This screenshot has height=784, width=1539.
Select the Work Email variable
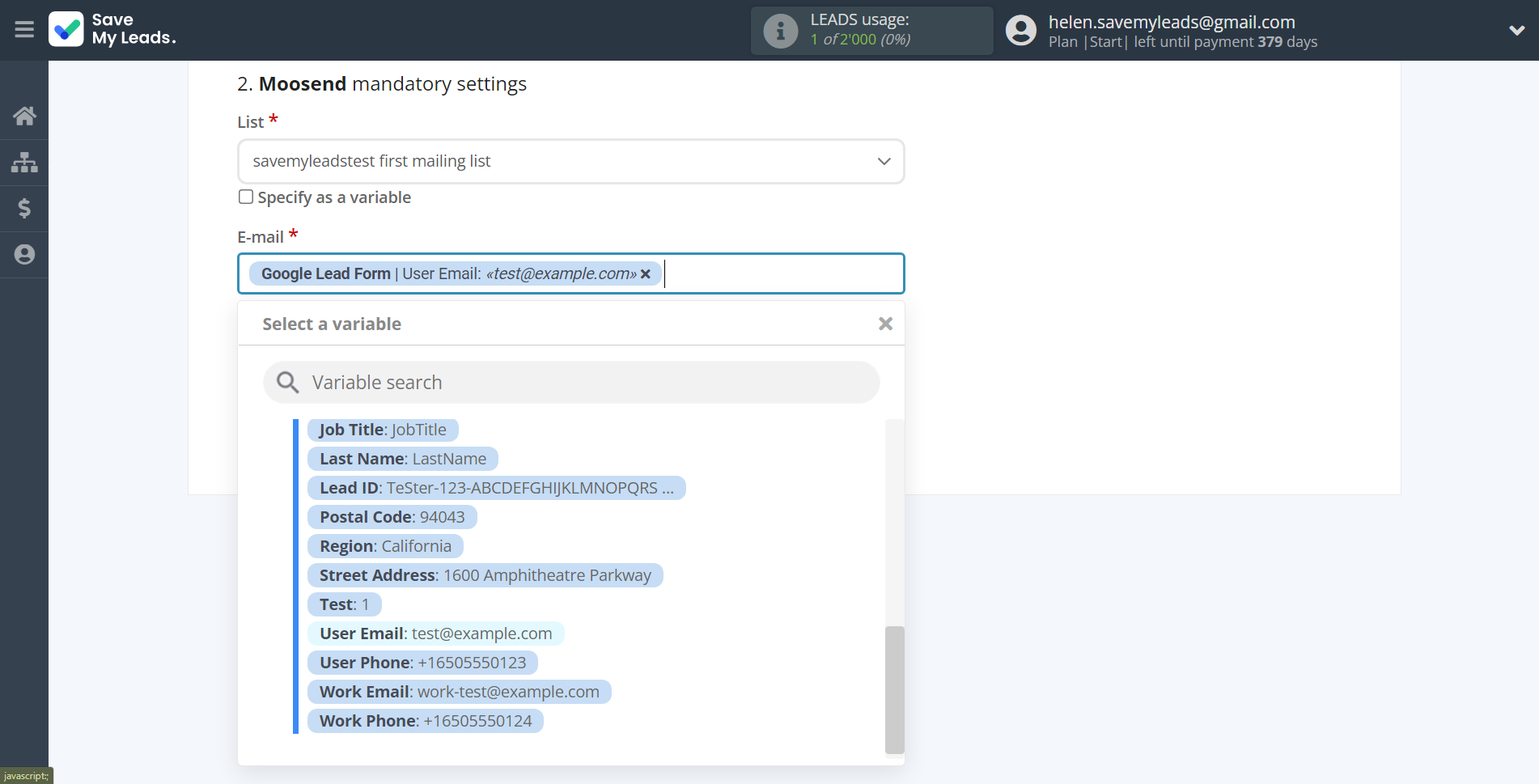click(x=460, y=692)
